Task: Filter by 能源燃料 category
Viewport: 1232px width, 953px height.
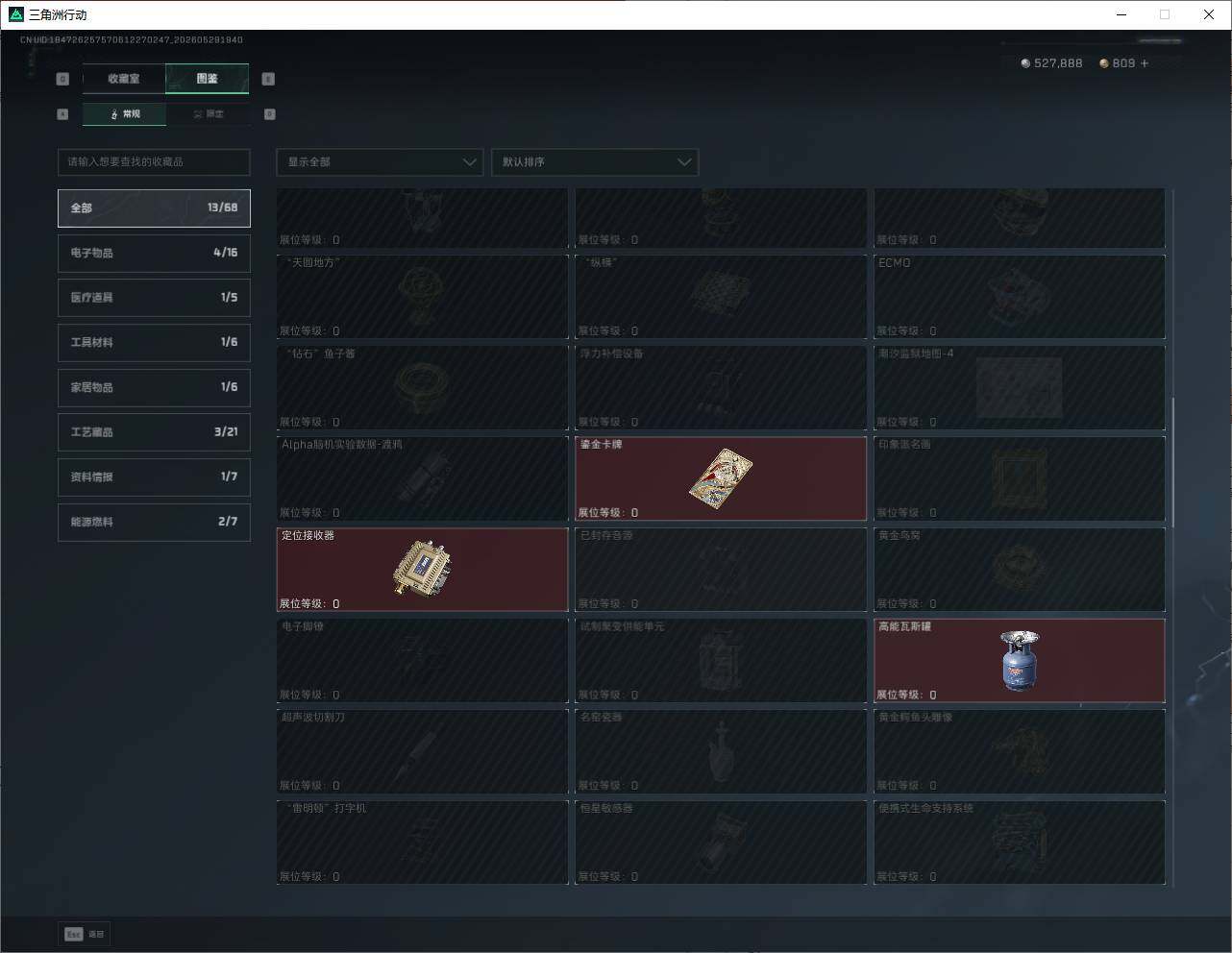Action: (x=154, y=522)
